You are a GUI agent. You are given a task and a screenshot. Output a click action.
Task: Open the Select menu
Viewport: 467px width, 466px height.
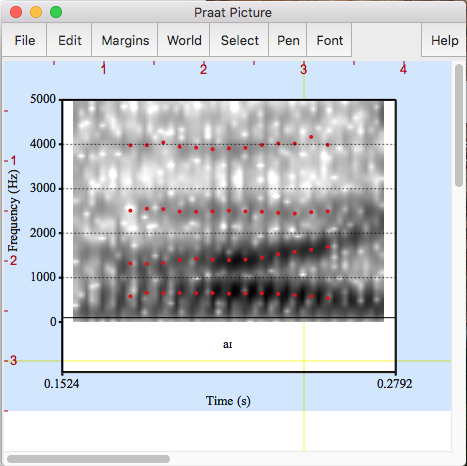(x=239, y=40)
